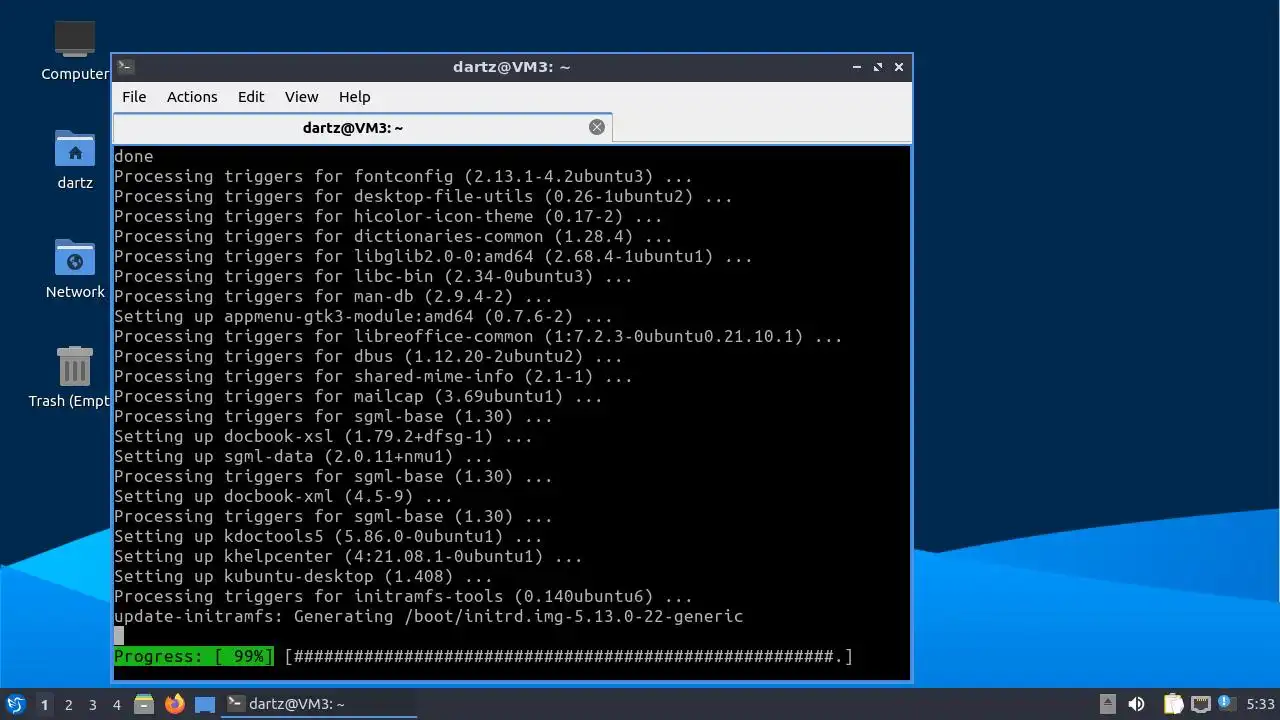Minimize the terminal window
Viewport: 1280px width, 720px height.
(x=857, y=67)
